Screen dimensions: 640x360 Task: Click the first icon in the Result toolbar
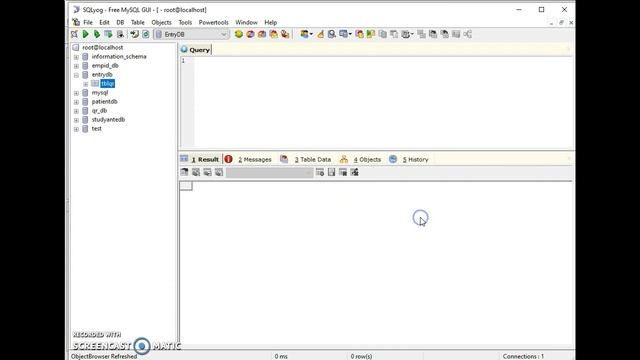[x=184, y=172]
